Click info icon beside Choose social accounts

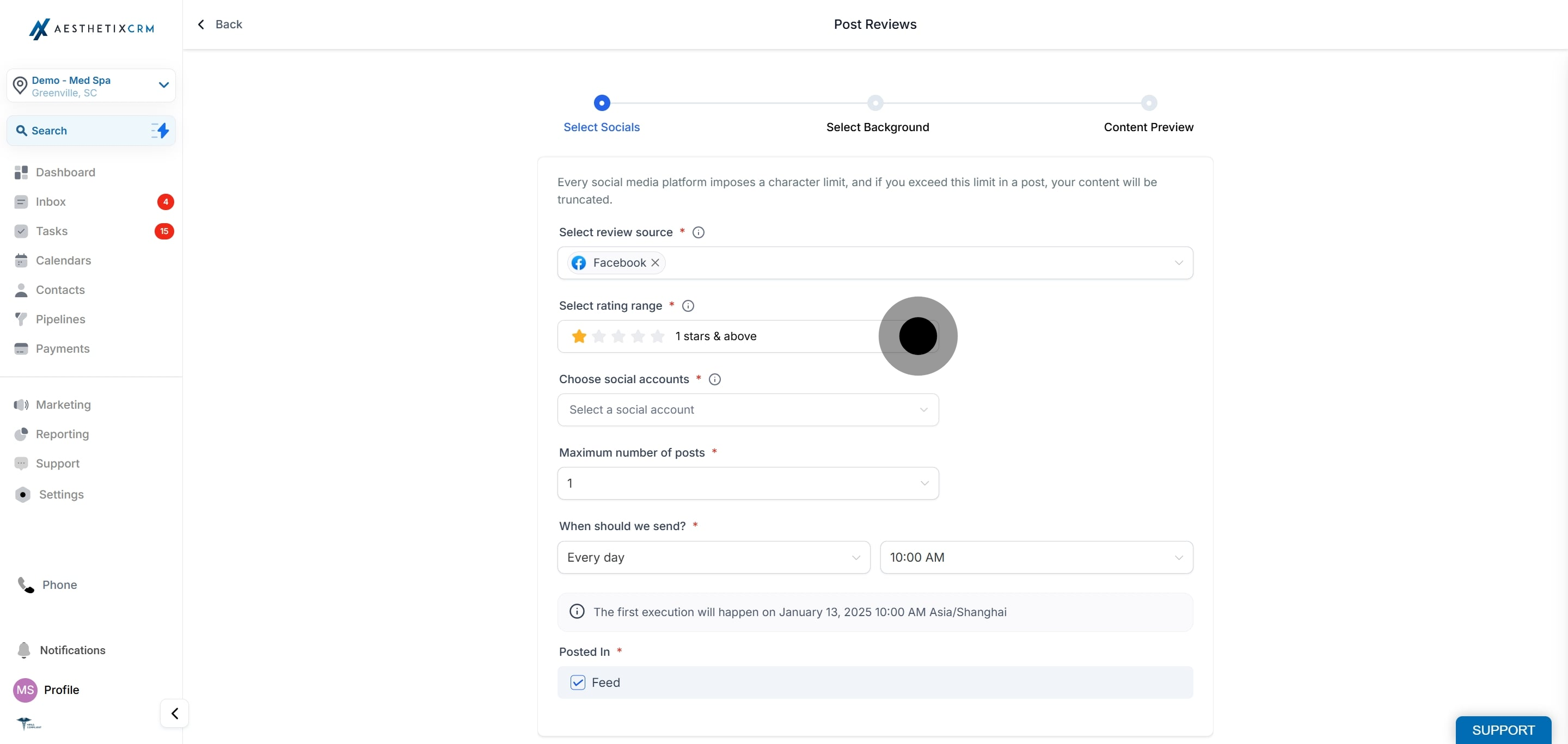pyautogui.click(x=715, y=379)
